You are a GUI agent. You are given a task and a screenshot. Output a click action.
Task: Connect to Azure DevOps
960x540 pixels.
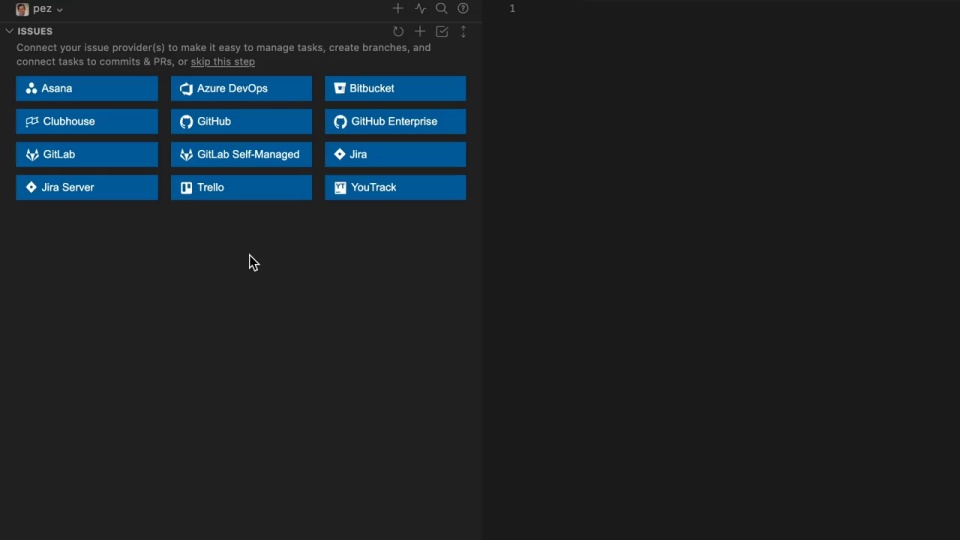[241, 88]
